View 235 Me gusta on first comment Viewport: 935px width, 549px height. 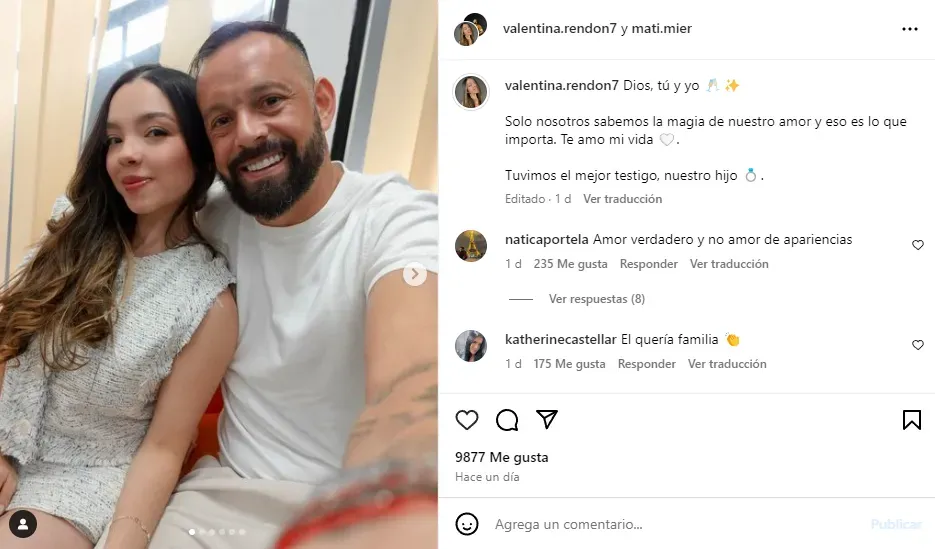pyautogui.click(x=571, y=264)
